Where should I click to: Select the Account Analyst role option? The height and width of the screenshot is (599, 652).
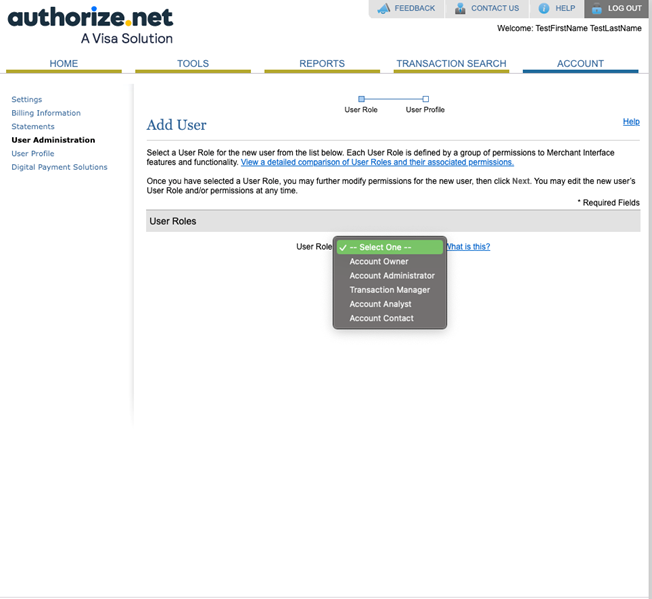click(x=380, y=304)
